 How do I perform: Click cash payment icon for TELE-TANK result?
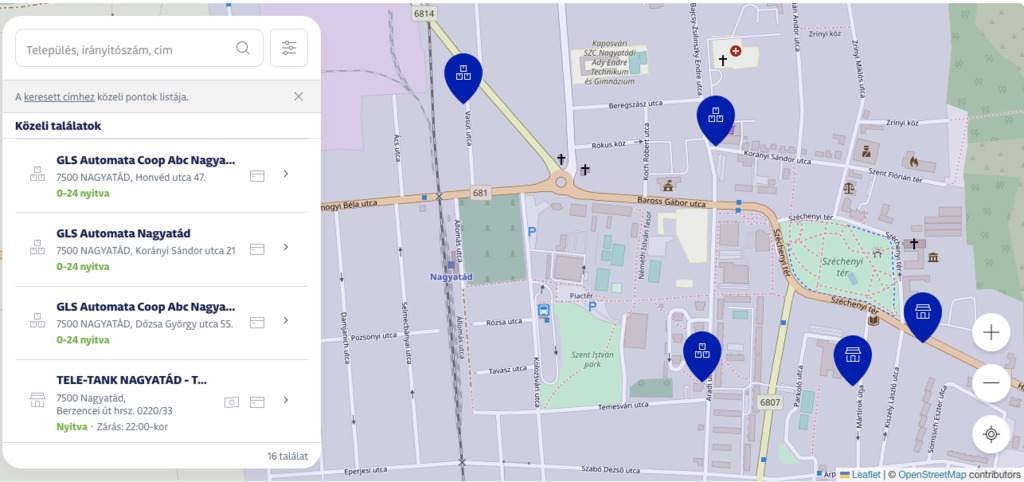231,402
